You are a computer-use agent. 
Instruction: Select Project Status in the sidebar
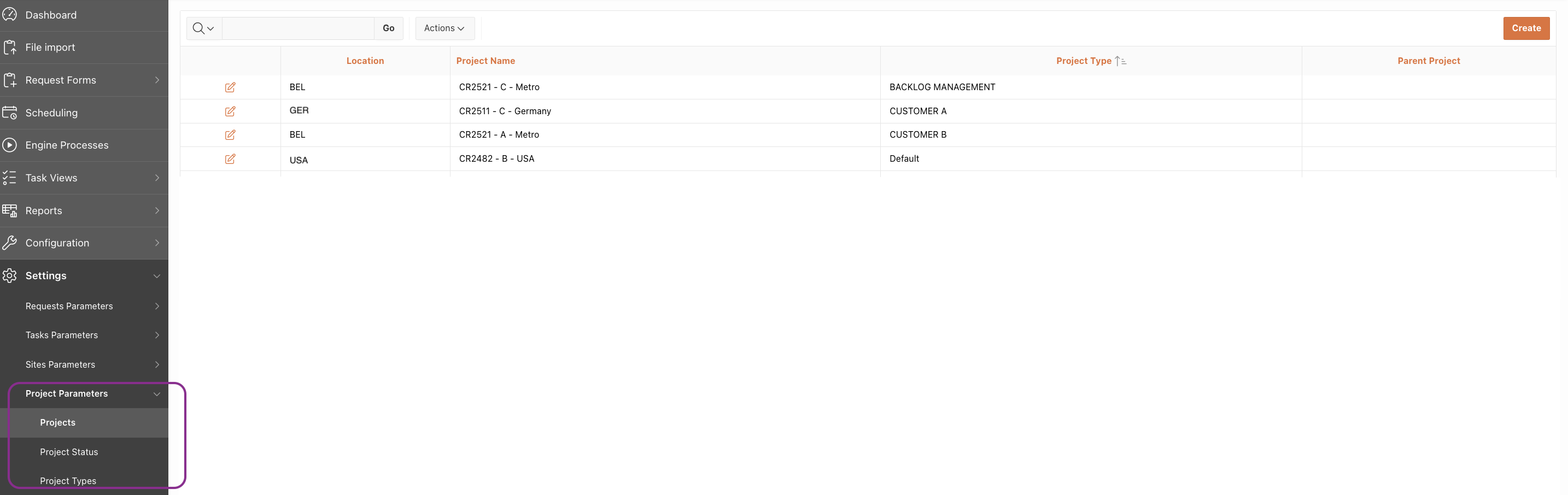(84, 452)
